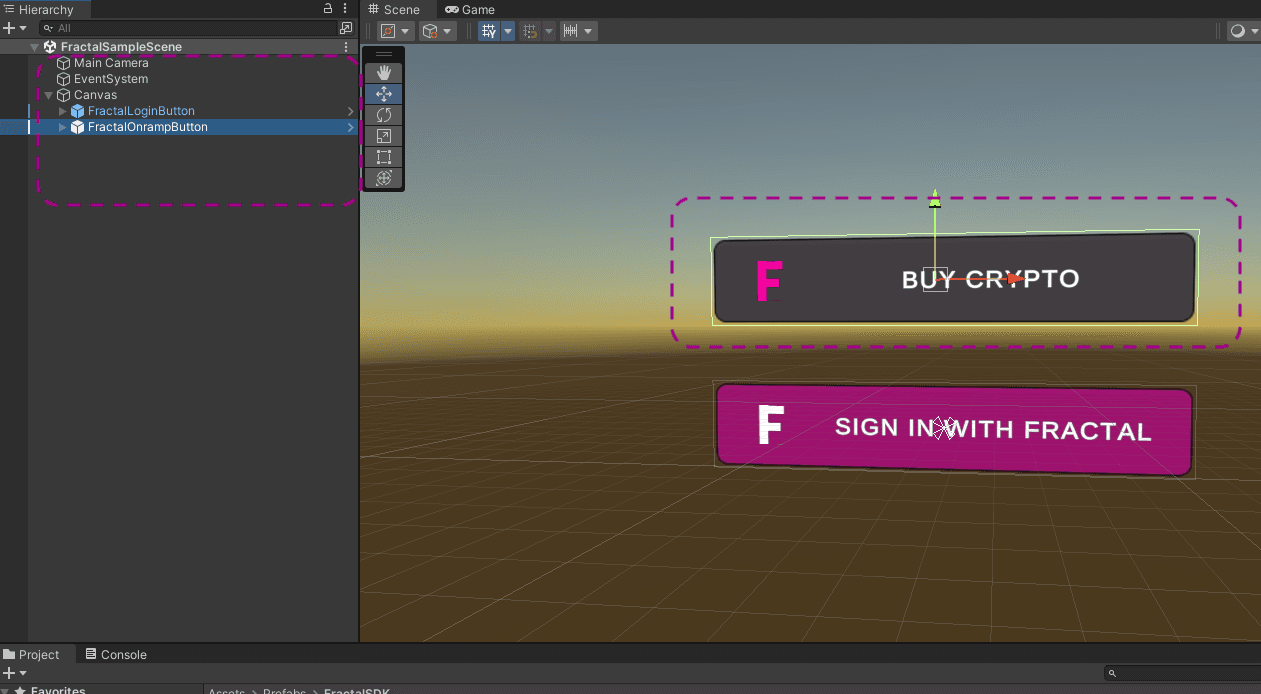This screenshot has height=694, width=1261.
Task: Expand FractalOnrampButton in hierarchy
Action: tap(62, 127)
